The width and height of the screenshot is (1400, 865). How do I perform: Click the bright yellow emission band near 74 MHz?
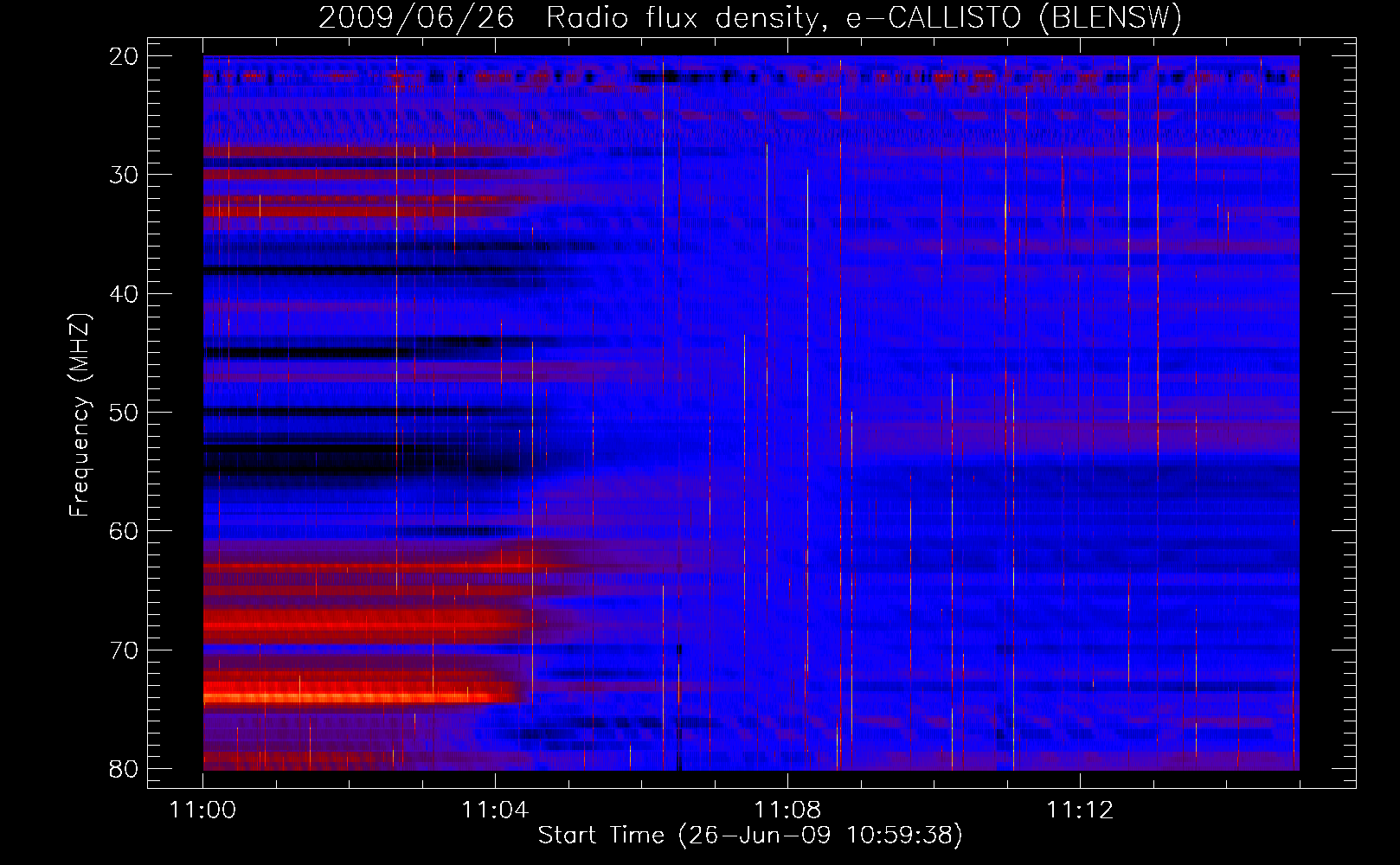pyautogui.click(x=346, y=696)
